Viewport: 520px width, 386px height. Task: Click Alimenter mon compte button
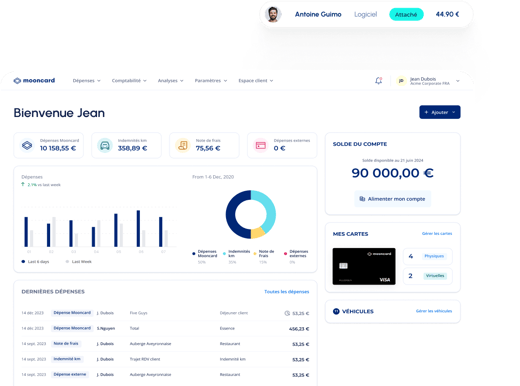(x=392, y=199)
